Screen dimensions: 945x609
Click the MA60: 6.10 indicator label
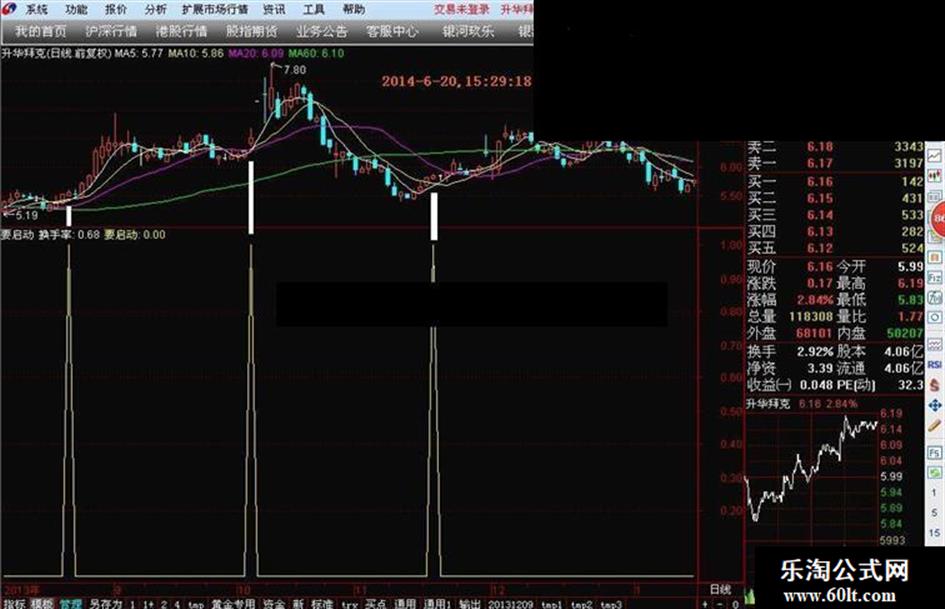pos(316,53)
